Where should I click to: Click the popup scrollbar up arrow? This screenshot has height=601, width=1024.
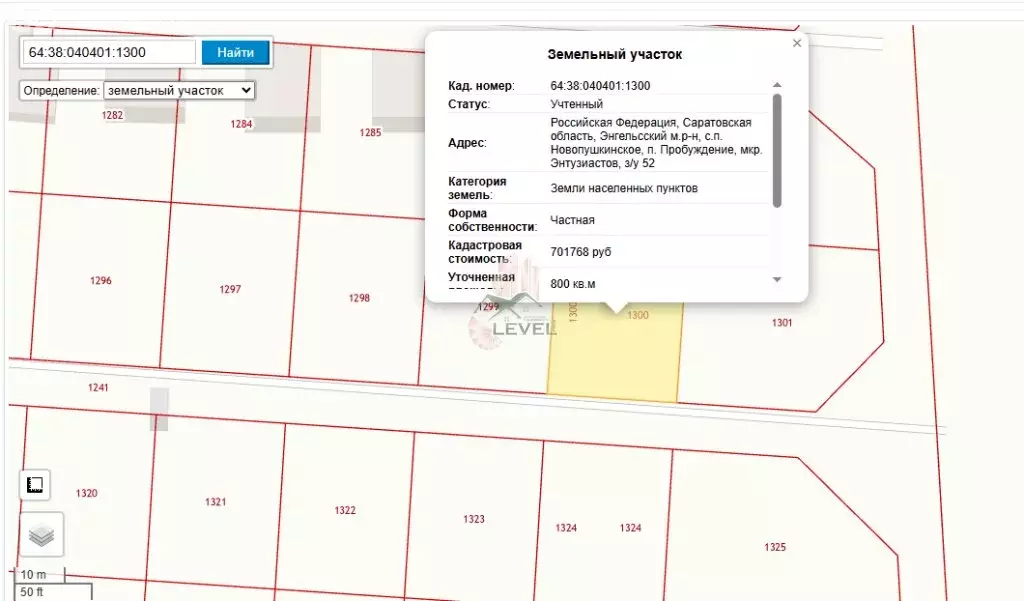(x=777, y=86)
